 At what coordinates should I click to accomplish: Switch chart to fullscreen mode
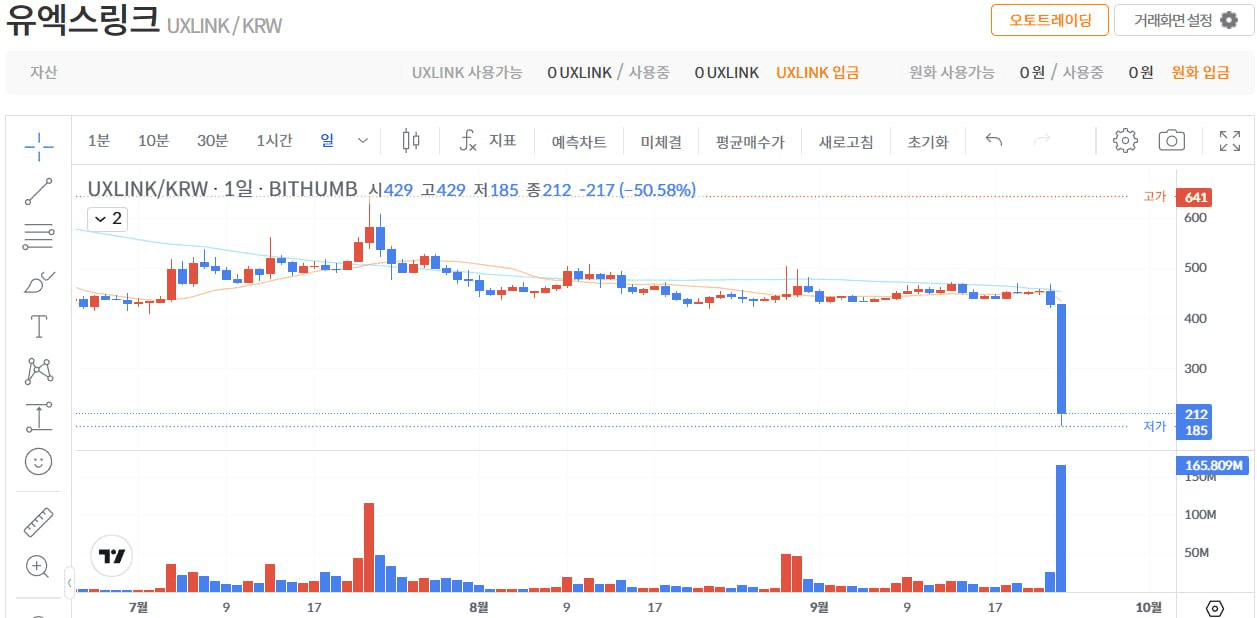click(x=1230, y=141)
